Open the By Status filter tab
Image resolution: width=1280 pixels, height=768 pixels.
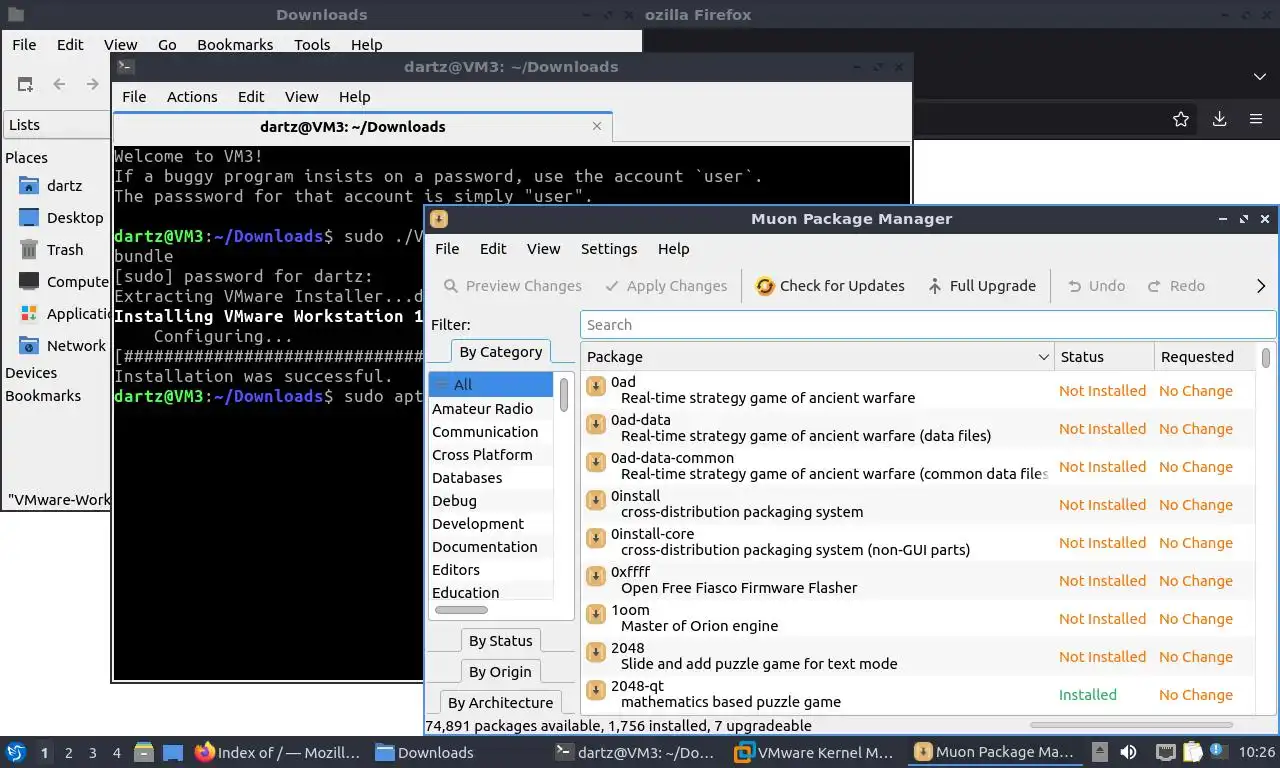click(500, 641)
